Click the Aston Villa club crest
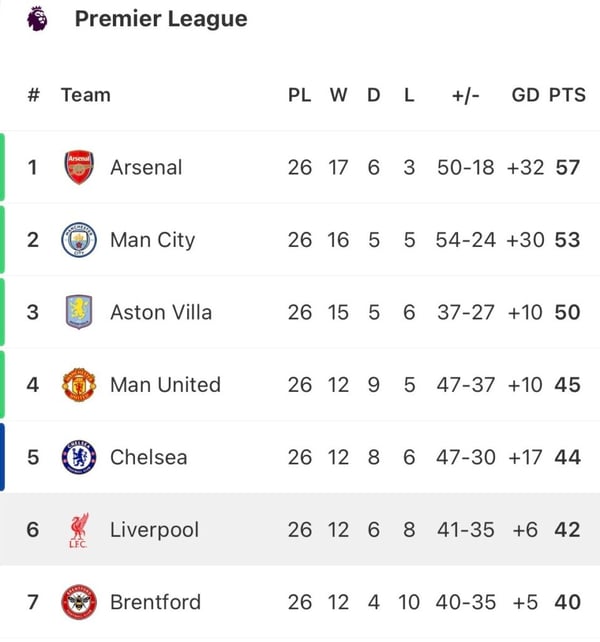600x642 pixels. [78, 312]
